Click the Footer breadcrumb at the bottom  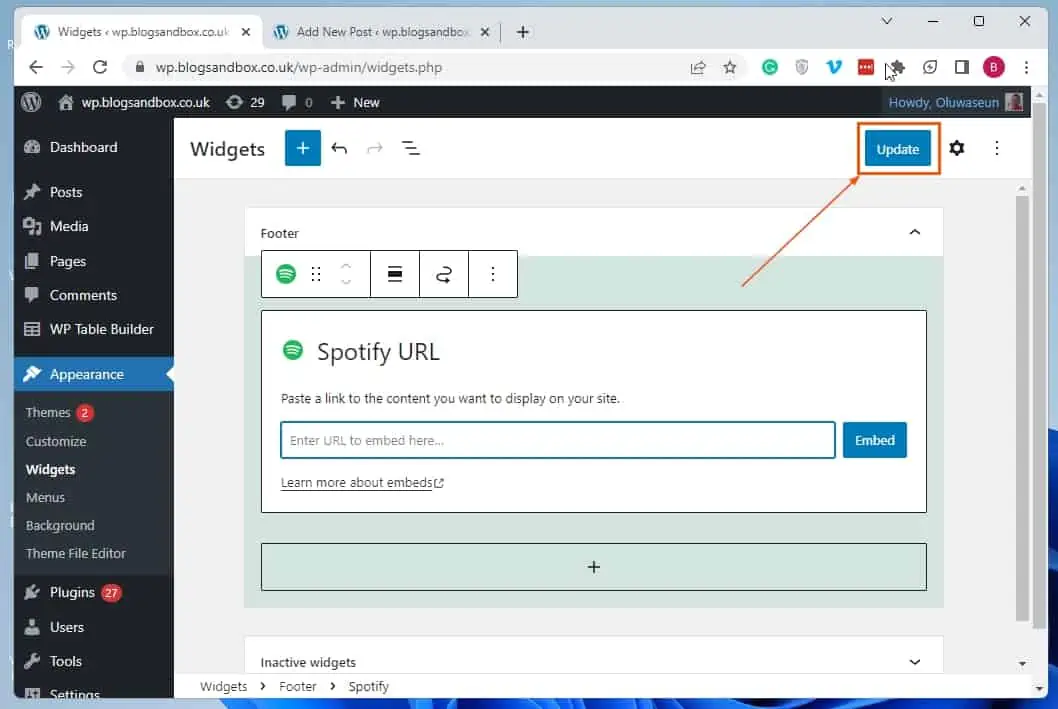(298, 686)
